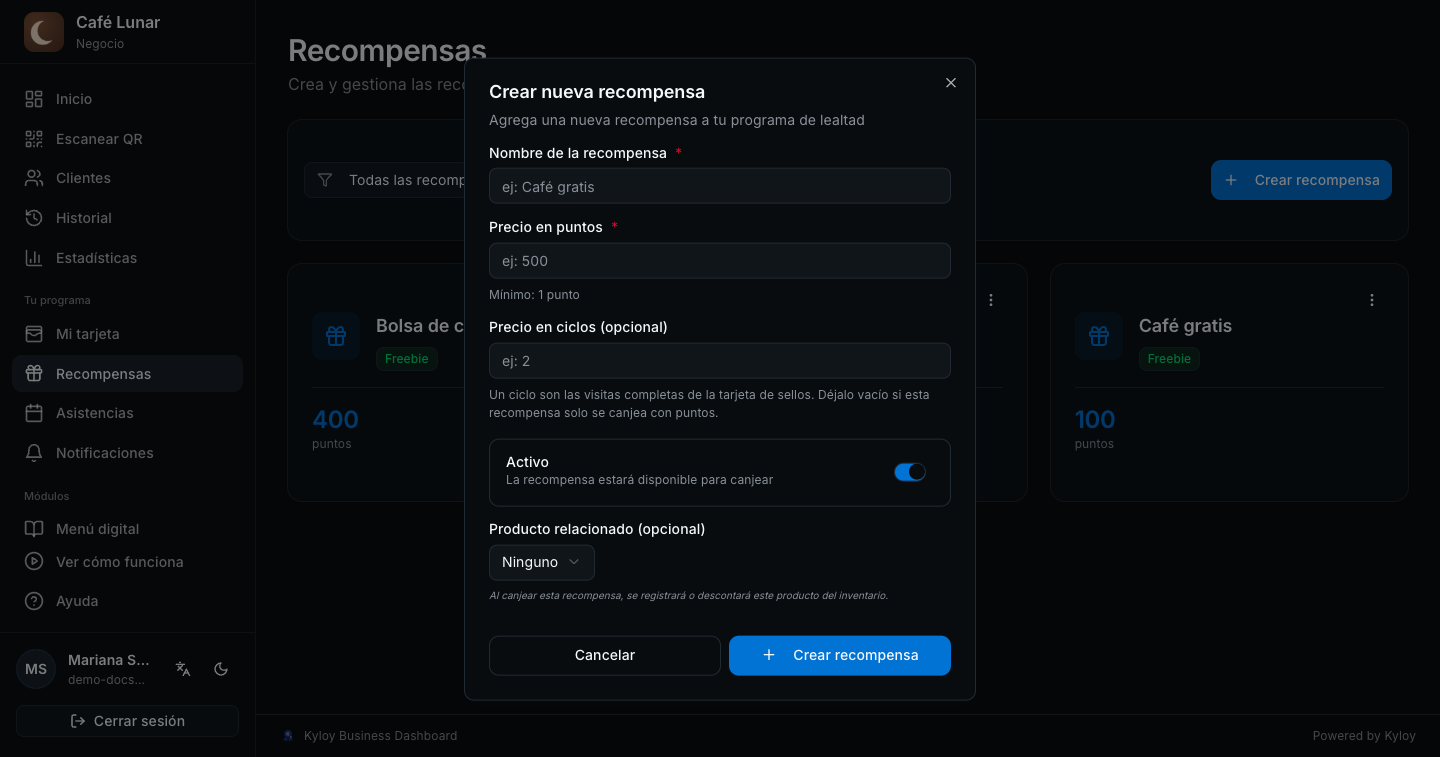Viewport: 1440px width, 757px height.
Task: Open the Producto relacionado dropdown
Action: point(542,562)
